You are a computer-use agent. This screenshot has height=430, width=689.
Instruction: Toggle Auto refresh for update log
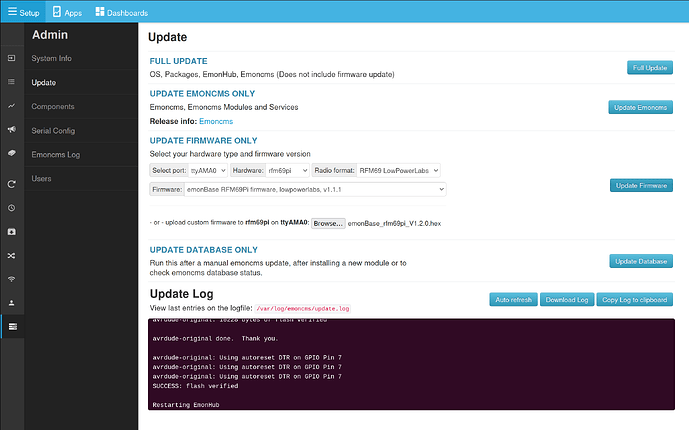coord(513,300)
